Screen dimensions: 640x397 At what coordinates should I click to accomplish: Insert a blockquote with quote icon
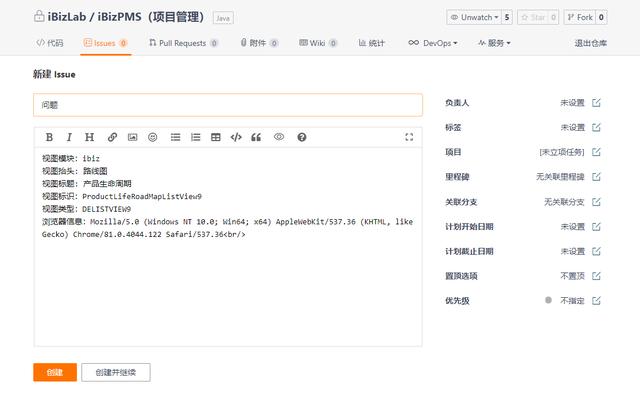[x=256, y=137]
